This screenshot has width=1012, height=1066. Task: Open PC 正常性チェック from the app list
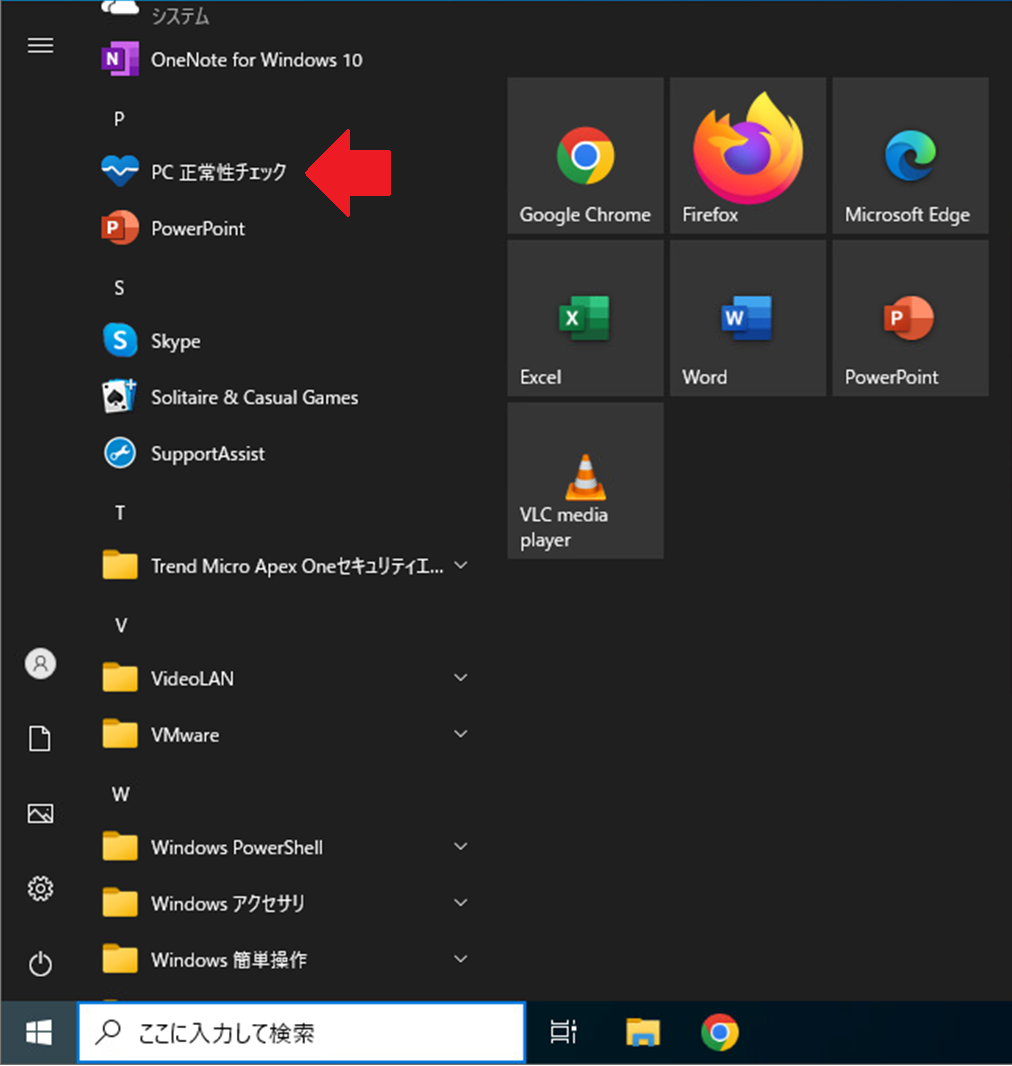(218, 172)
